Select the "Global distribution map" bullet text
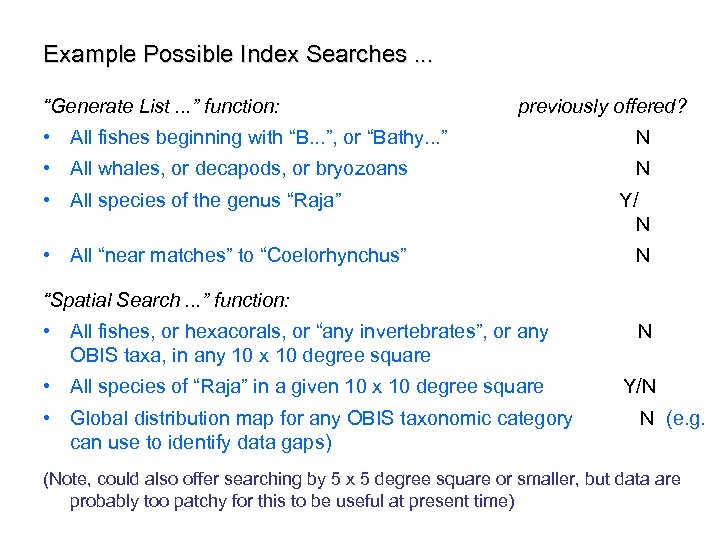The width and height of the screenshot is (720, 540). point(321,419)
